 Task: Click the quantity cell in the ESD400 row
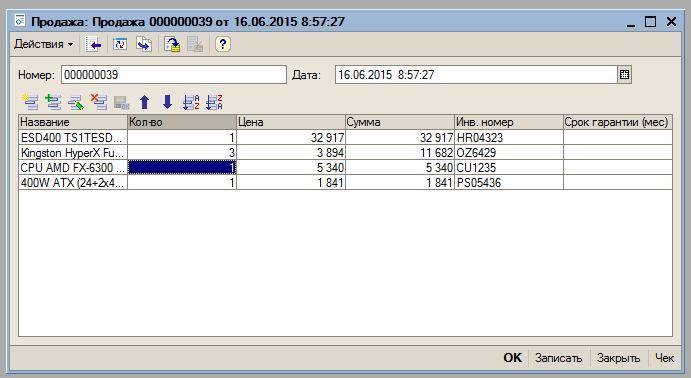182,137
